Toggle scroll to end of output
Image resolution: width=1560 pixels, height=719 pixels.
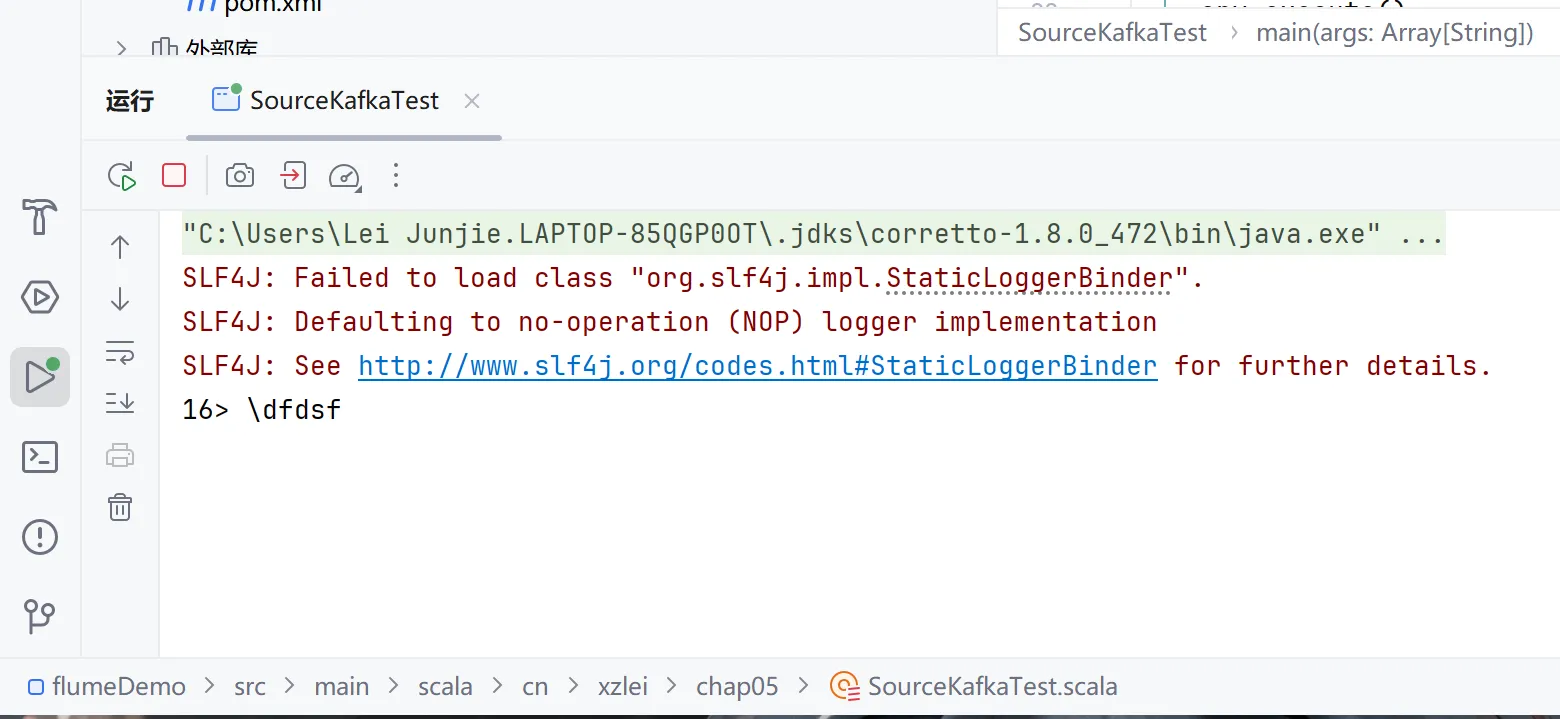(120, 403)
